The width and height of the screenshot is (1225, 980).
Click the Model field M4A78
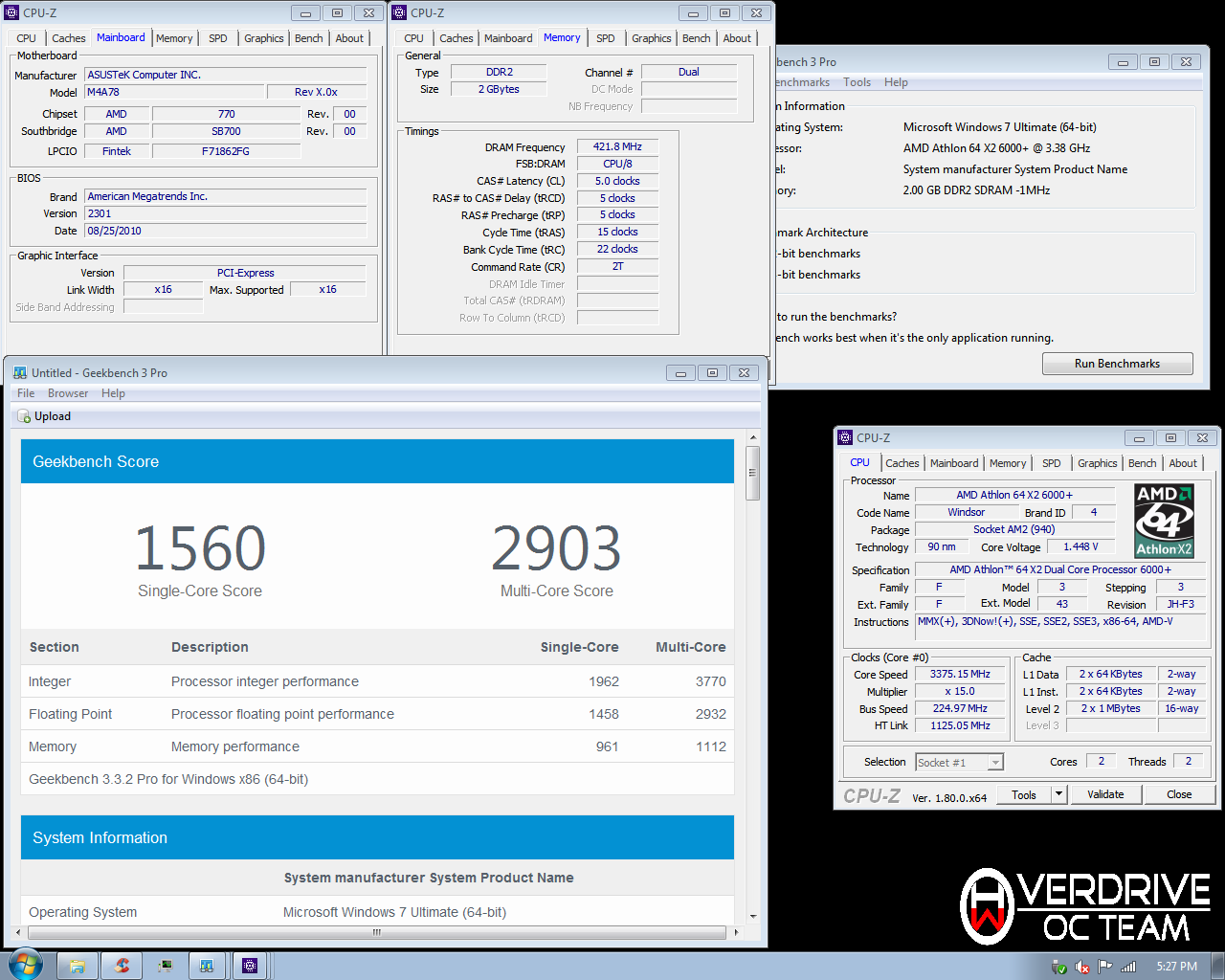(x=174, y=92)
